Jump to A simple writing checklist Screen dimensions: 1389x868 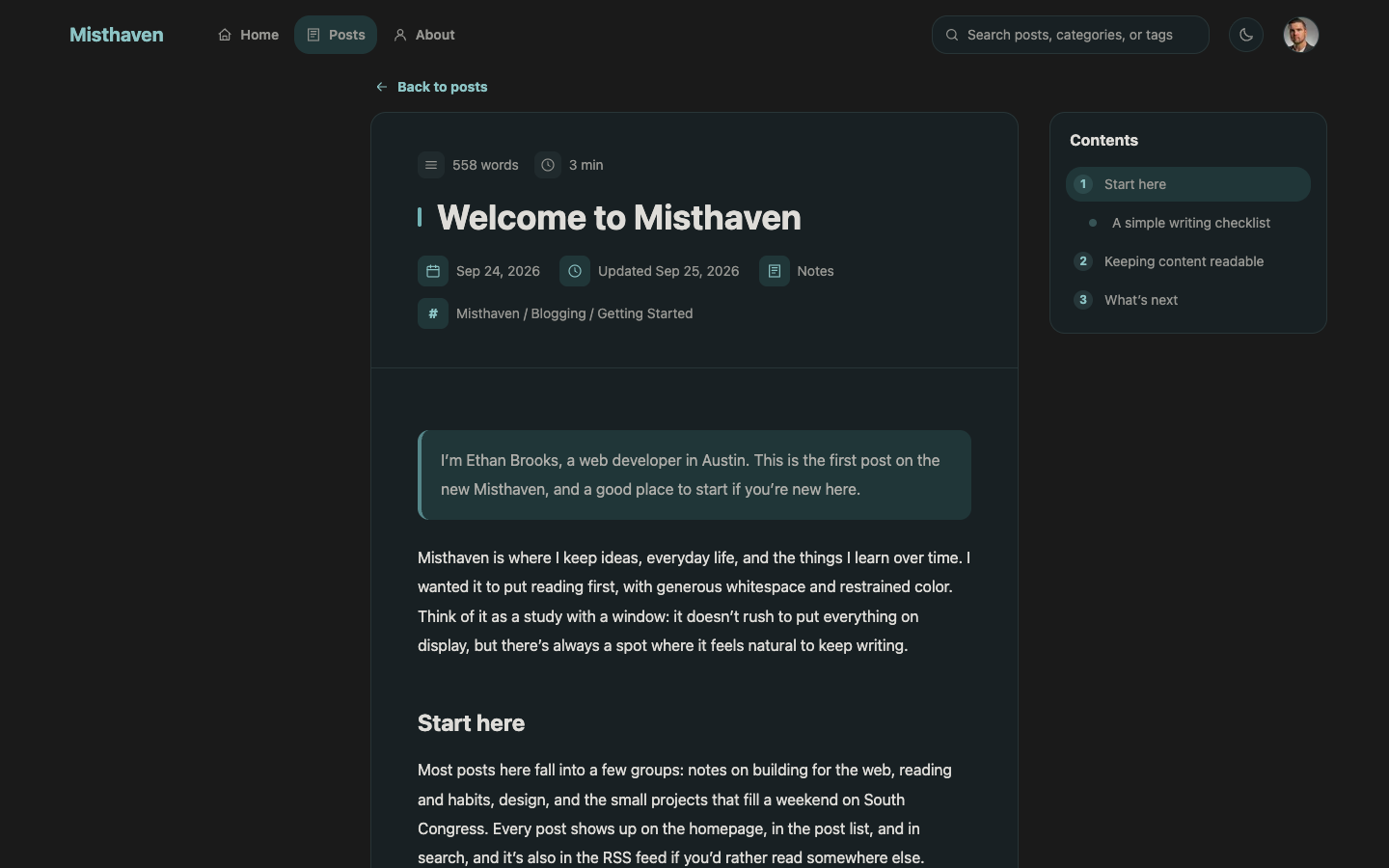(x=1188, y=223)
